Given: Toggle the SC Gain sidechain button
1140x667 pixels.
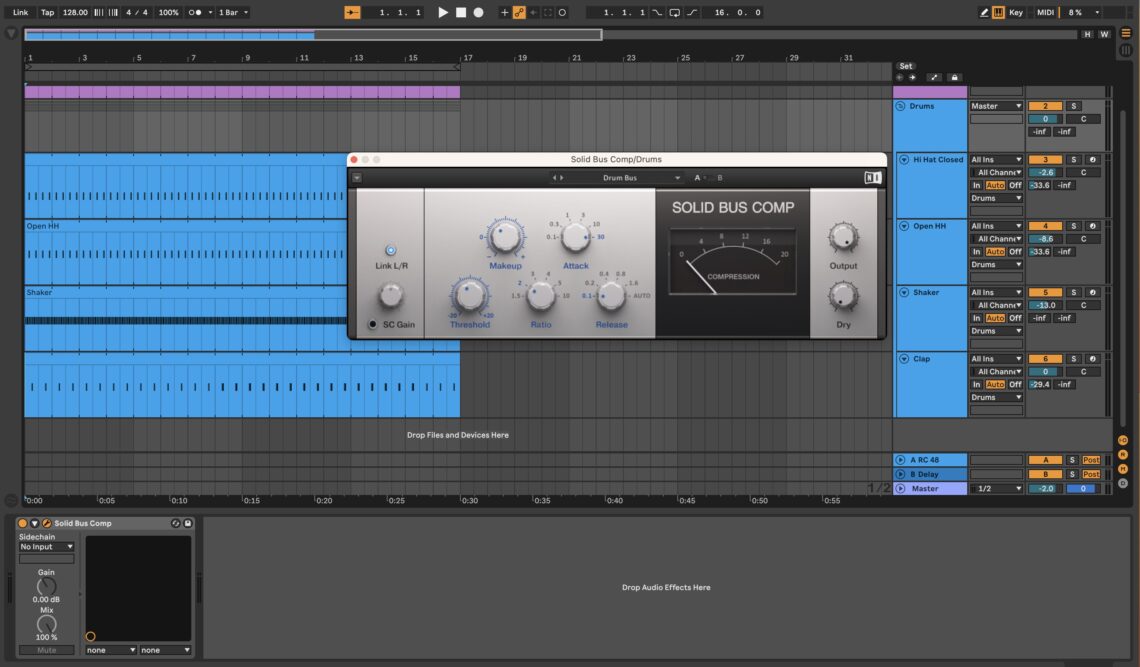Looking at the screenshot, I should pos(373,324).
